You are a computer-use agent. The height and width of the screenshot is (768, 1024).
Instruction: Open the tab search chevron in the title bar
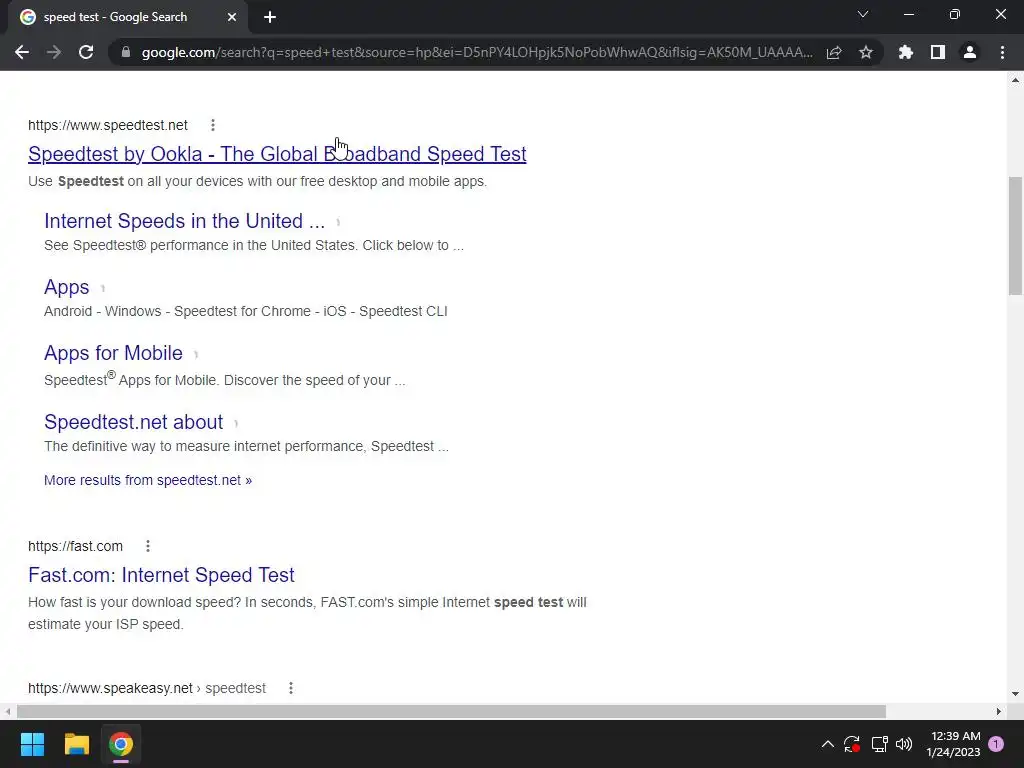click(x=863, y=14)
